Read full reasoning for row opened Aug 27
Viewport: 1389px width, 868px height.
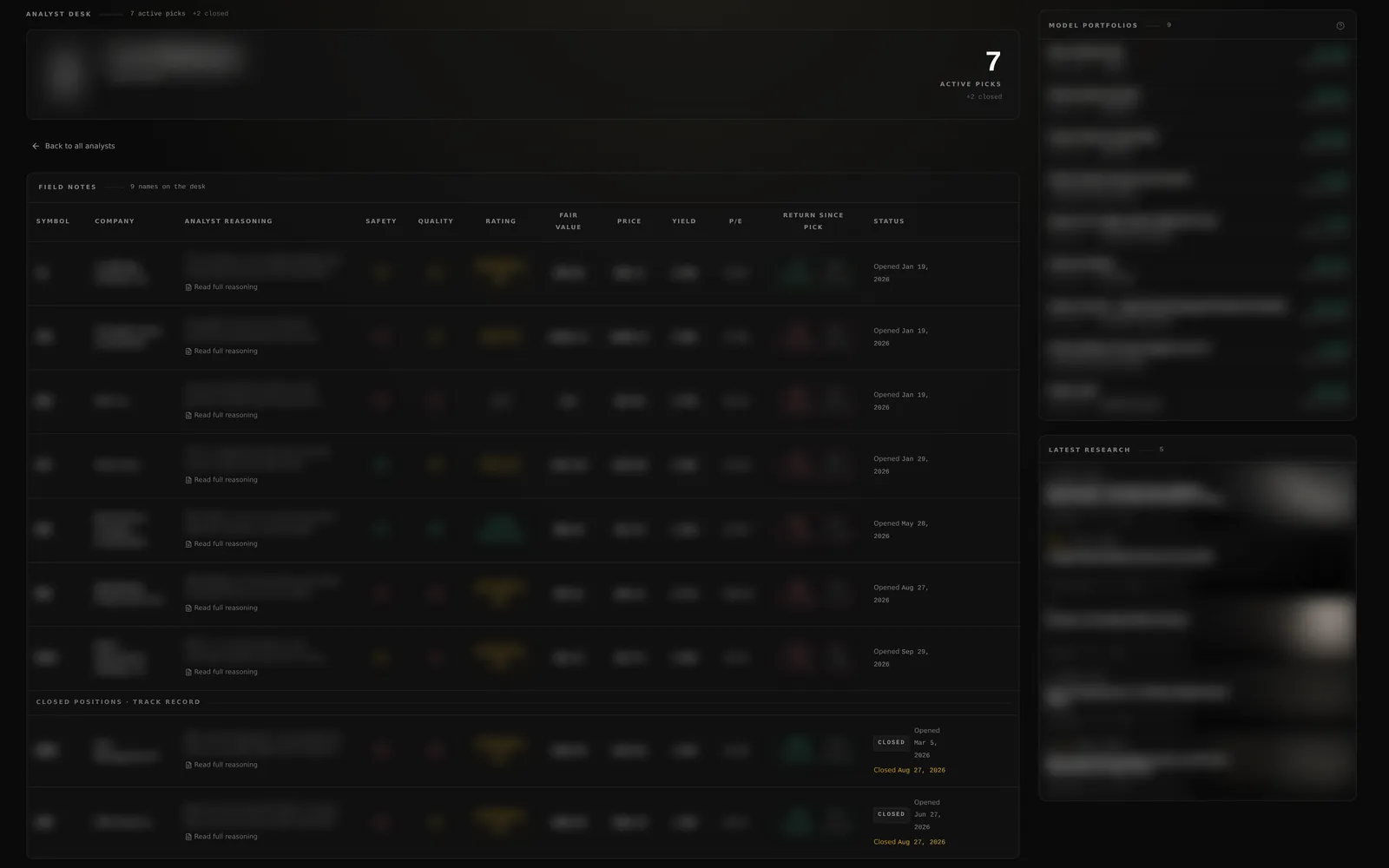click(x=221, y=608)
